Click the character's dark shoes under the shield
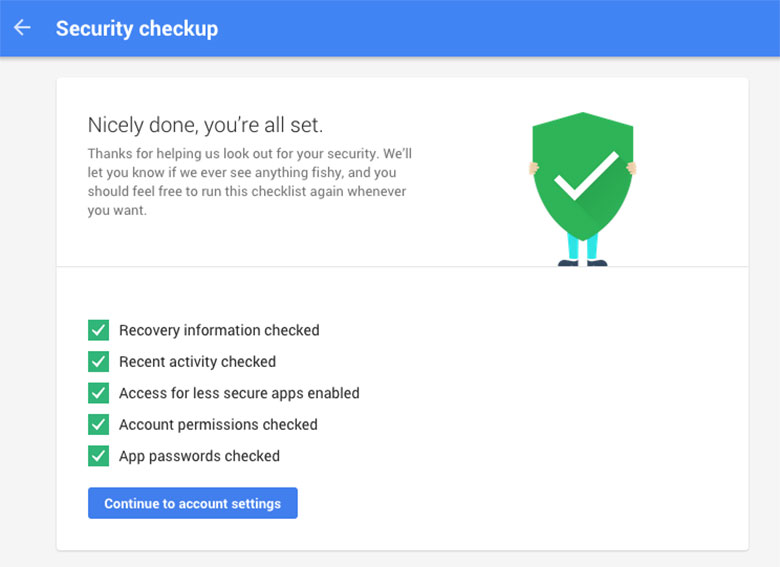 pos(583,263)
